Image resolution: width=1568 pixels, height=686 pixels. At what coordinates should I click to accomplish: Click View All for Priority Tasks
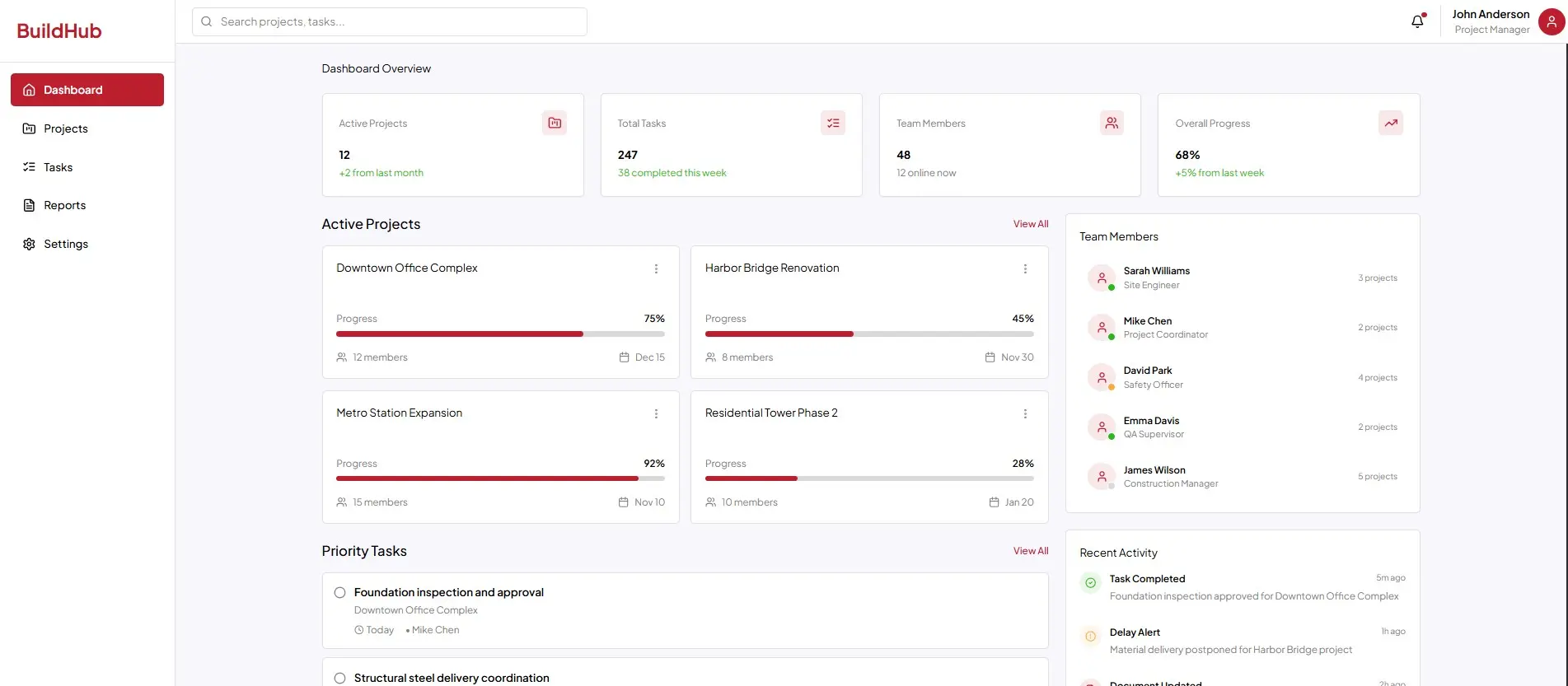pos(1030,551)
